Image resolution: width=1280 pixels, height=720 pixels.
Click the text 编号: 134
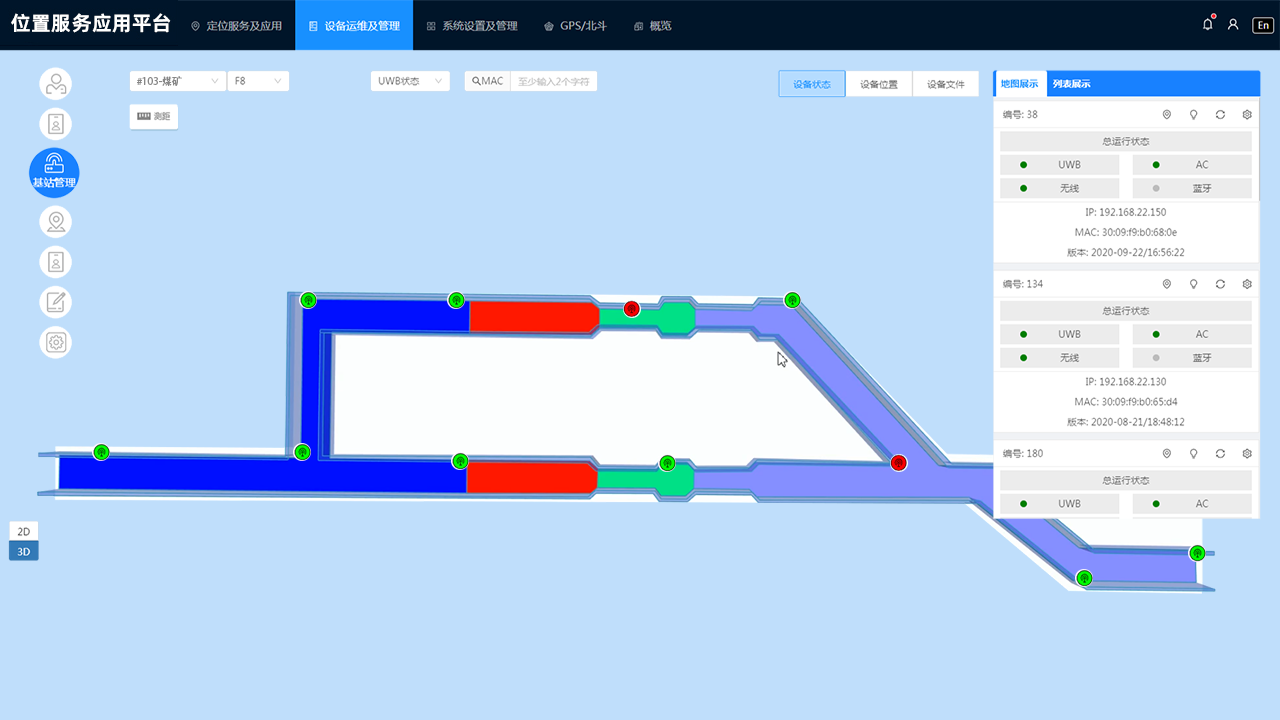pyautogui.click(x=1023, y=284)
